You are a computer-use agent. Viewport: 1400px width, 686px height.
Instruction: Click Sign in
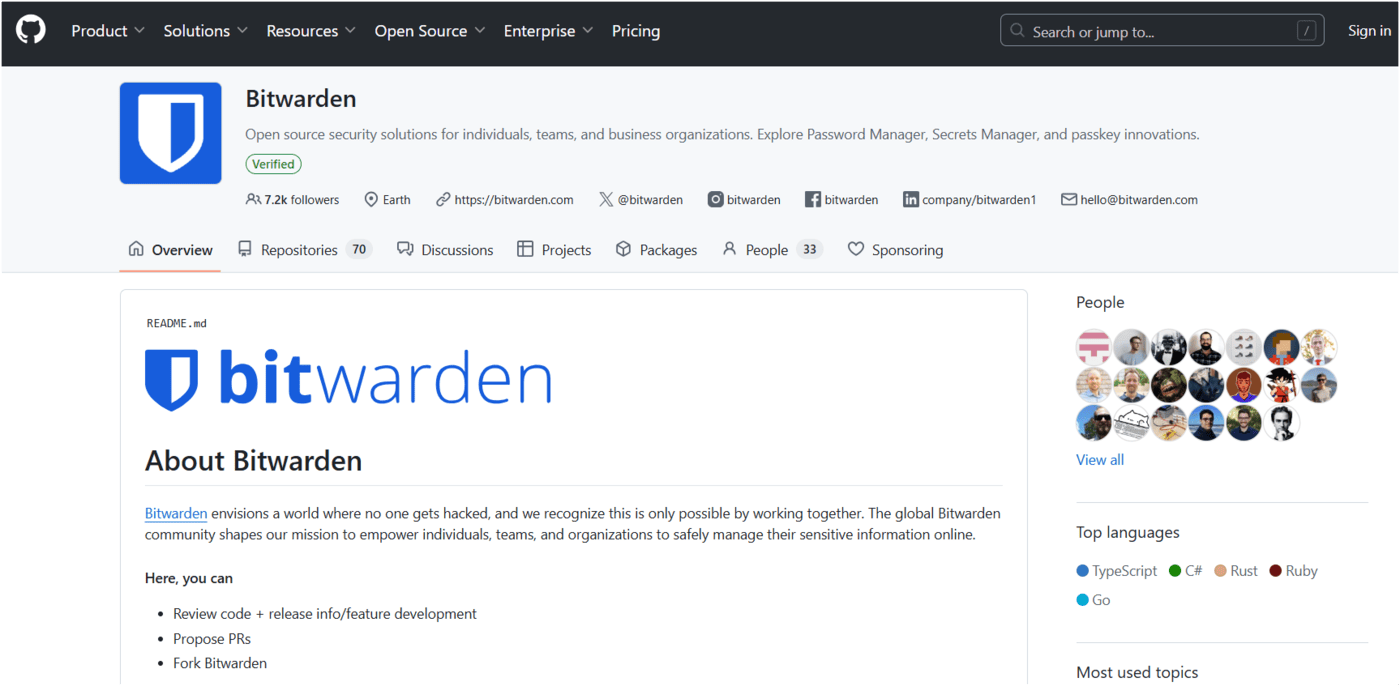pyautogui.click(x=1369, y=31)
